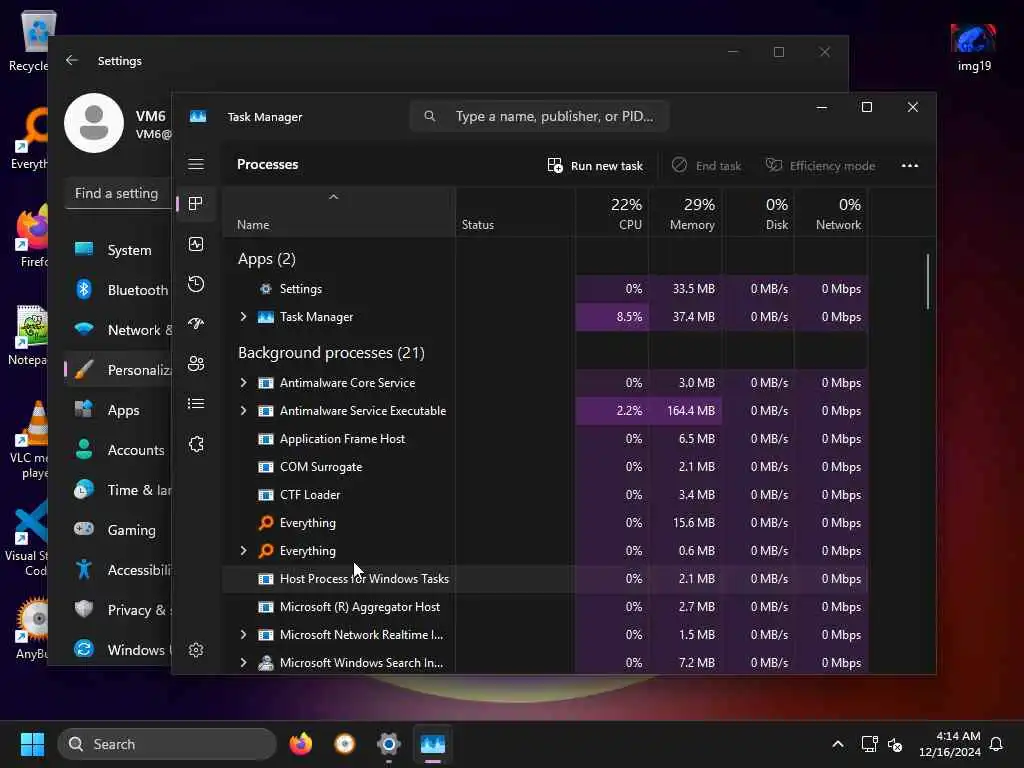Click Task Manager icon on the taskbar
Screen dimensions: 1024x768
[x=432, y=744]
